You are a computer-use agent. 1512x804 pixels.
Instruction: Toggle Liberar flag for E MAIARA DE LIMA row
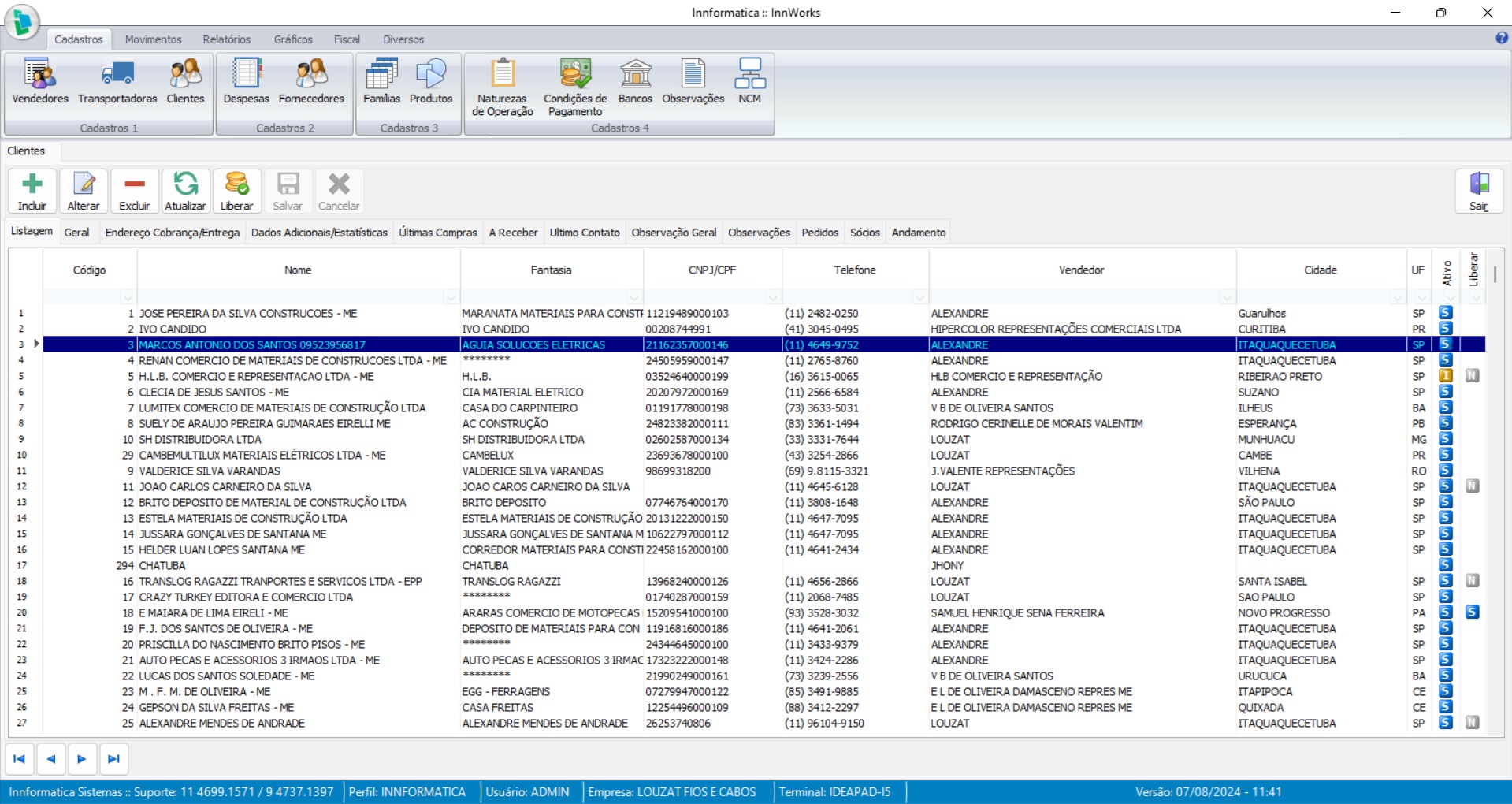[x=1472, y=612]
